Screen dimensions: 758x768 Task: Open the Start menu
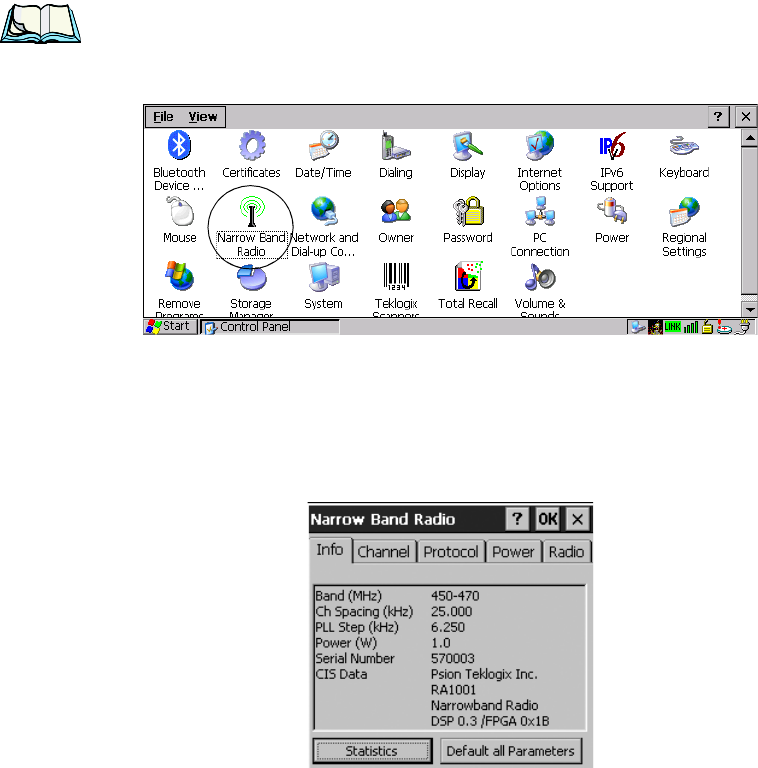click(170, 326)
